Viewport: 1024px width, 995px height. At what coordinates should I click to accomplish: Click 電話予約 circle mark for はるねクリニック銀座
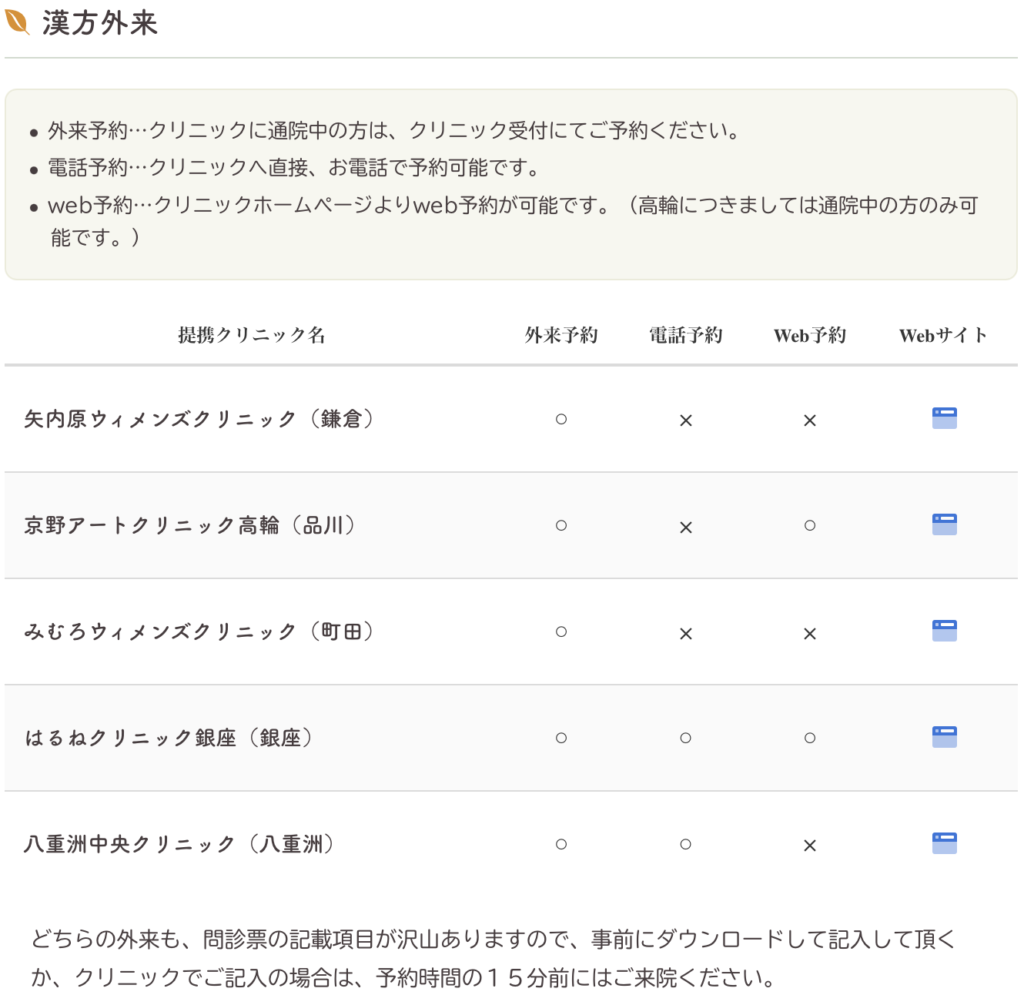tap(686, 738)
